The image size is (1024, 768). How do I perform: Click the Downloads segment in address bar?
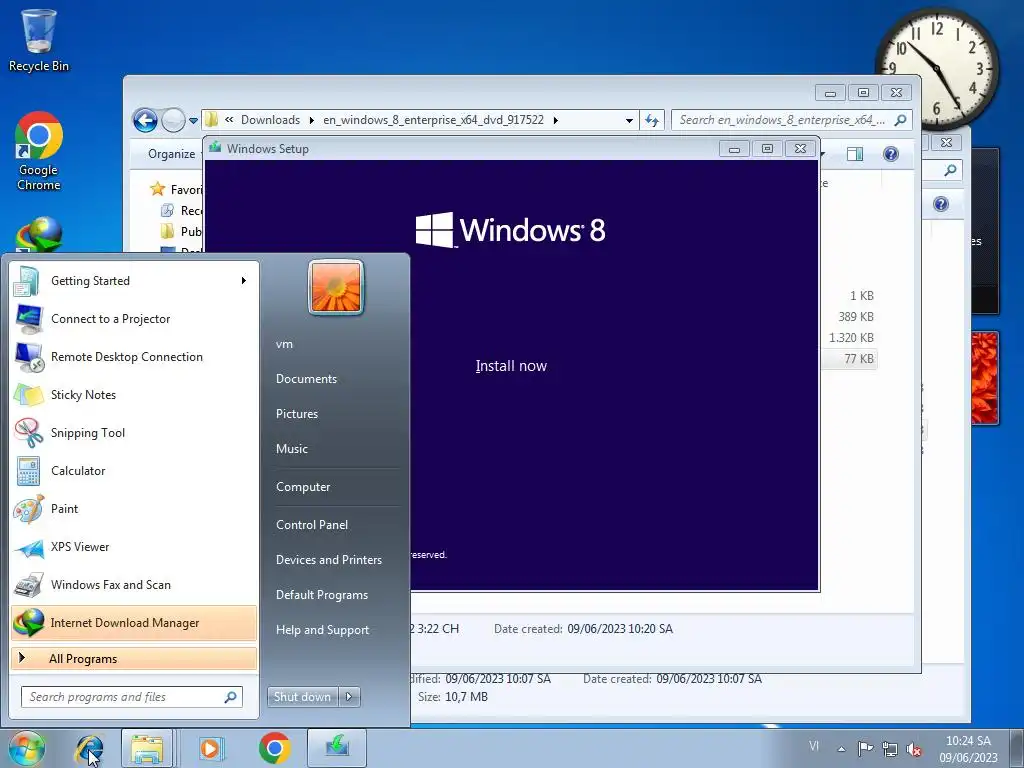(x=270, y=120)
